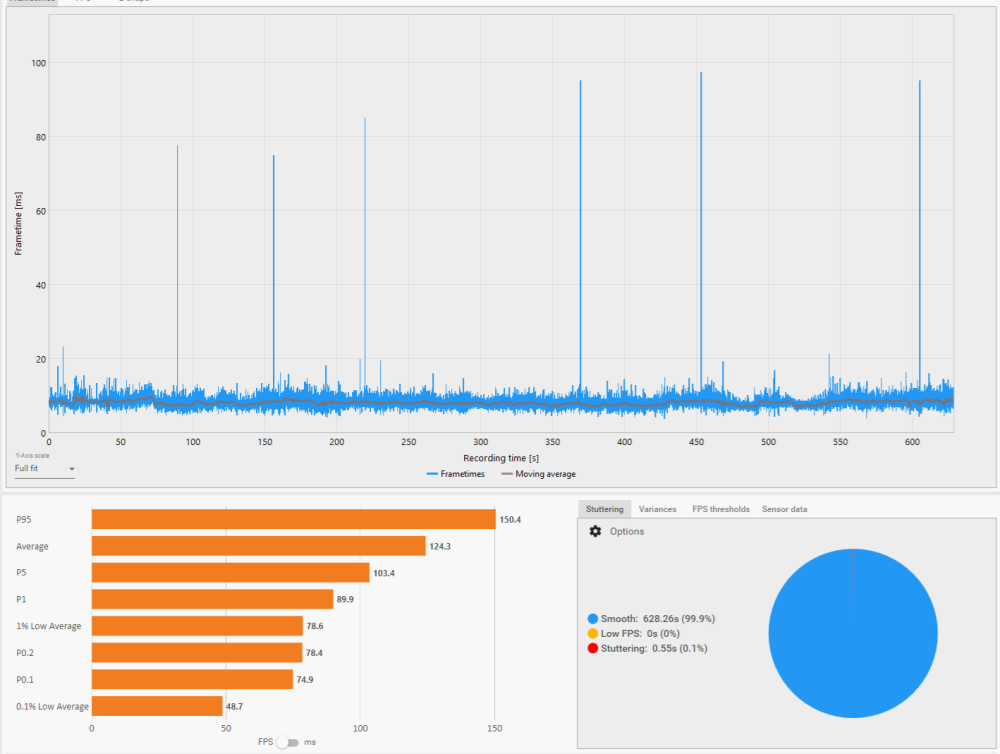Click the red Stuttering legend dot
1000x754 pixels.
pos(593,649)
